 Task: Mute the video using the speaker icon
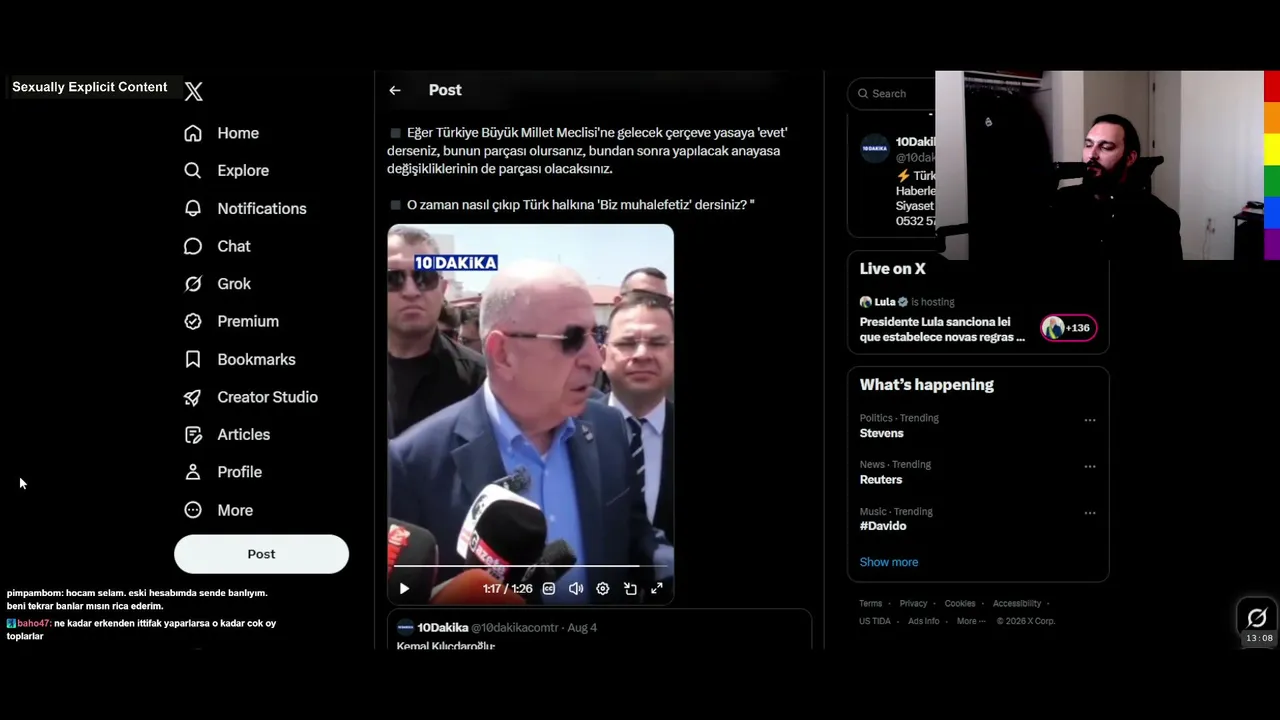coord(576,589)
